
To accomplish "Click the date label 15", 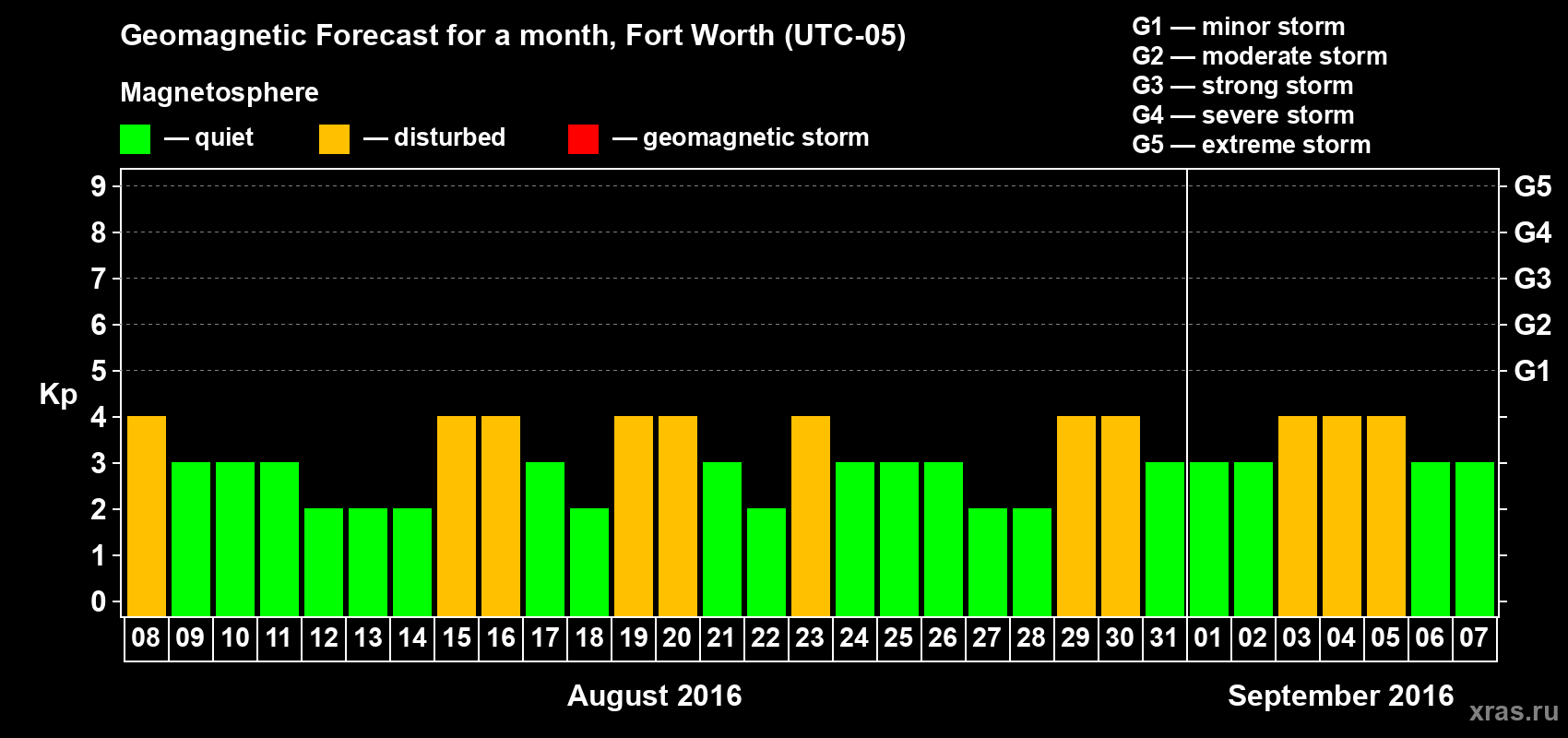I will point(457,638).
